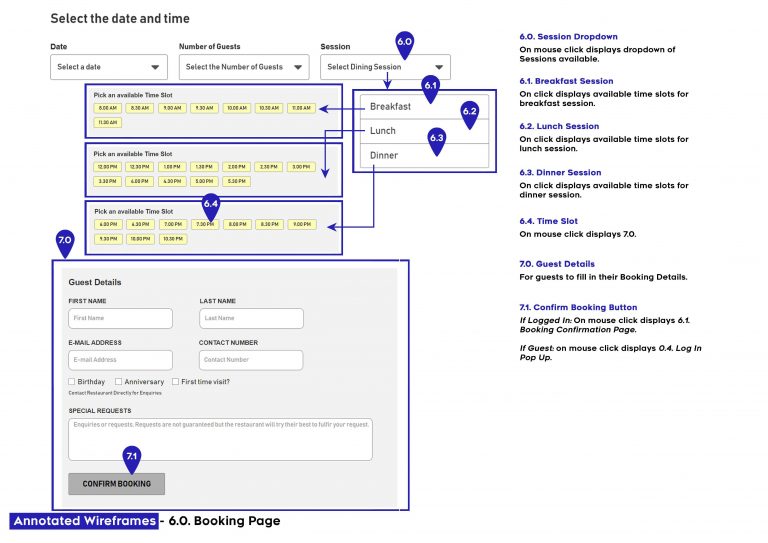Click the 6.4 time slot annotation pin
Image resolution: width=768 pixels, height=543 pixels.
pos(211,207)
